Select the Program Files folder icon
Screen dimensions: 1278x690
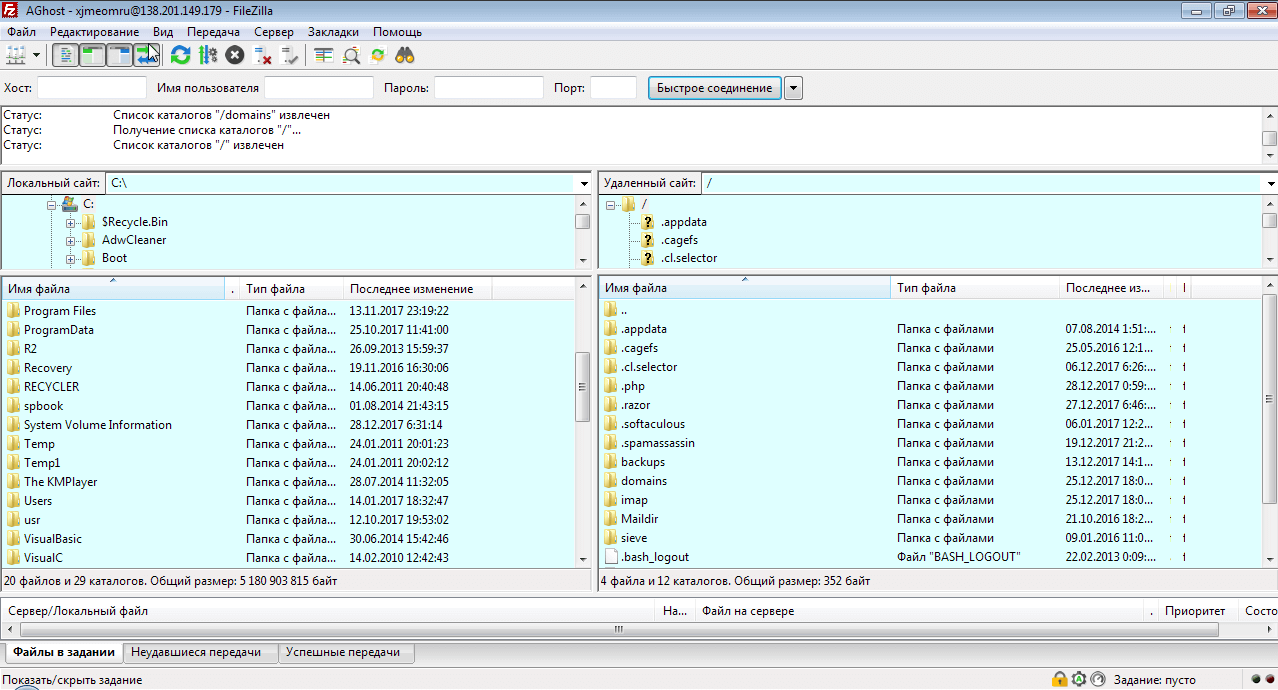(13, 311)
